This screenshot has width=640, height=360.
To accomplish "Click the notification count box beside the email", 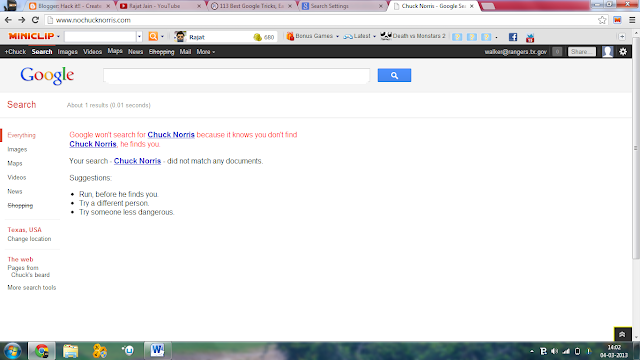I will pyautogui.click(x=557, y=51).
